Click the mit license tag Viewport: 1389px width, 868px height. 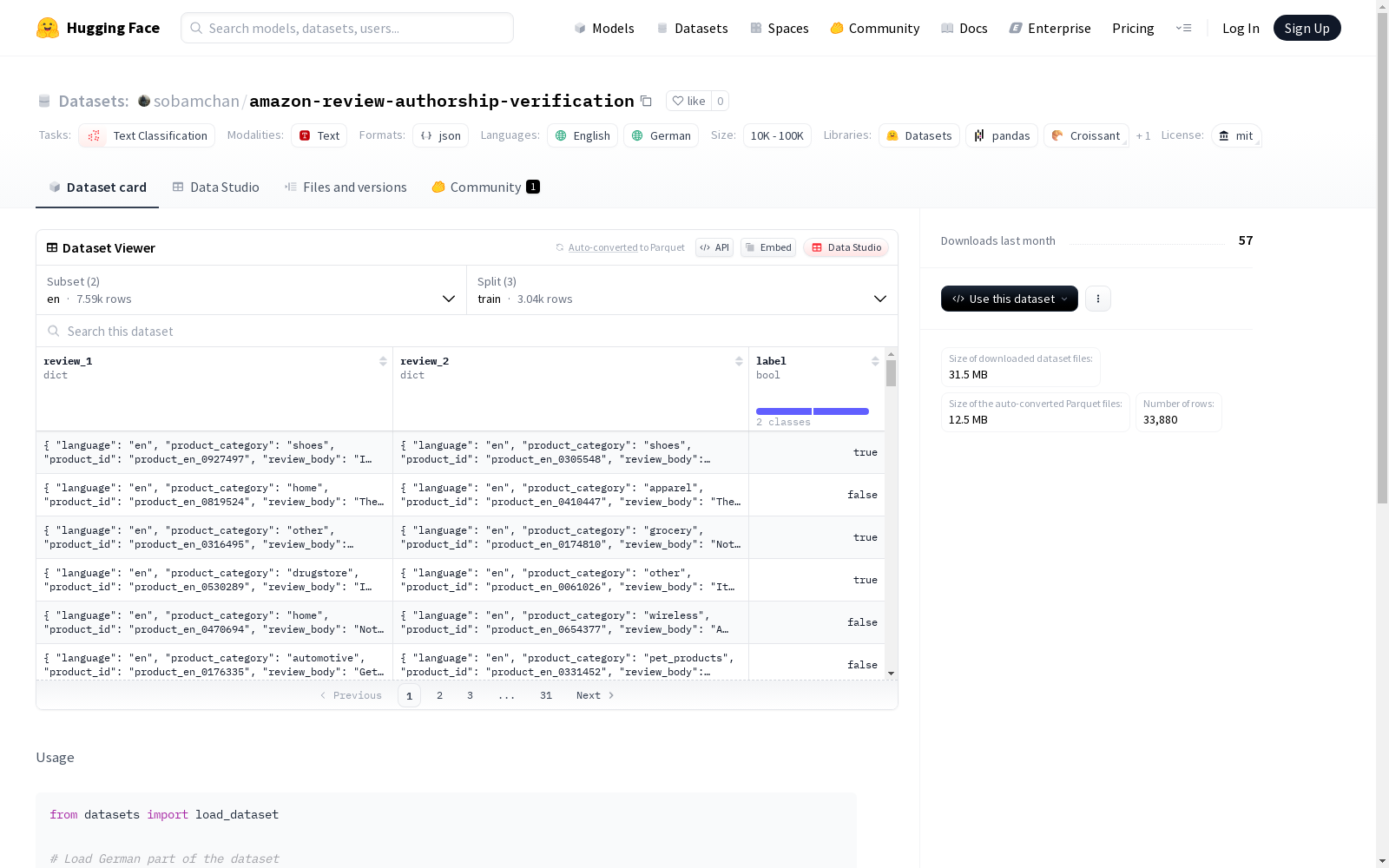[x=1236, y=135]
